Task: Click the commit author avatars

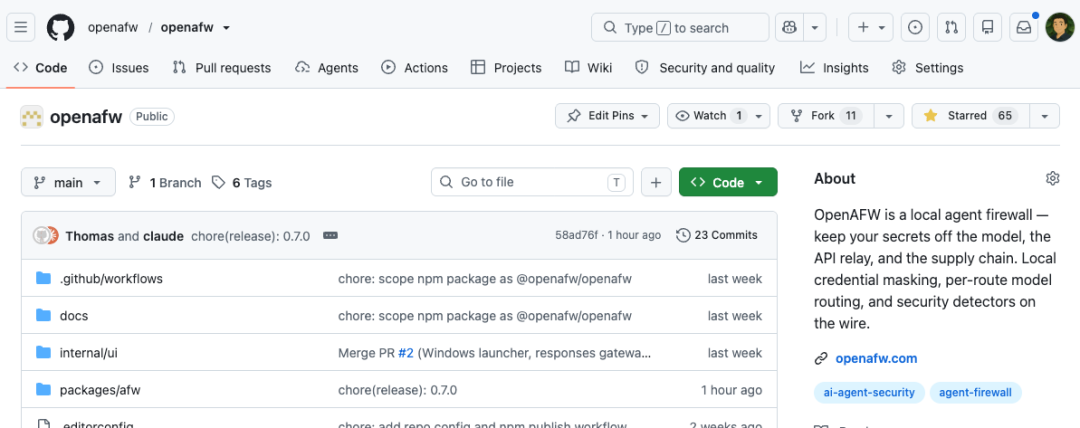Action: pos(46,236)
